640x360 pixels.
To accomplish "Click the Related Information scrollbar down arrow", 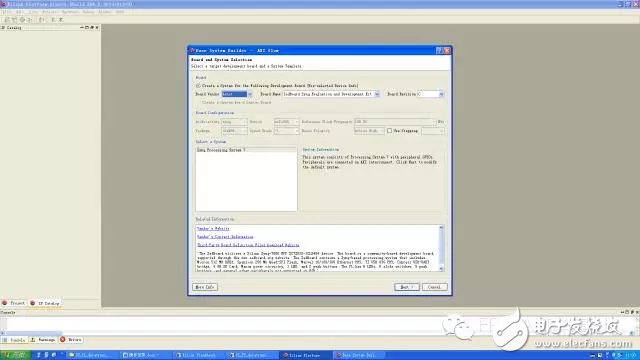I will point(441,269).
